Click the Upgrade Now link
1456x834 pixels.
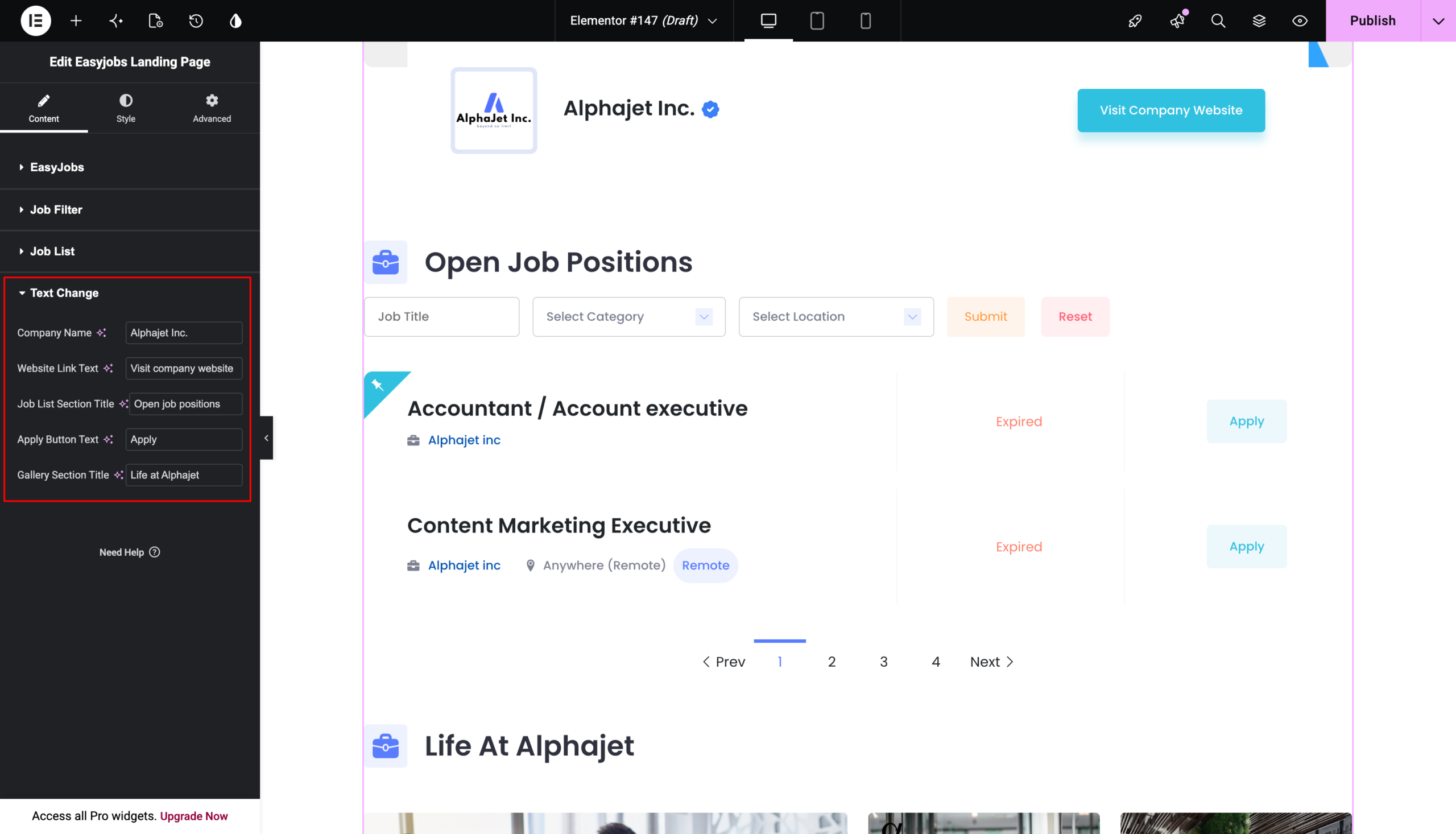[x=193, y=816]
